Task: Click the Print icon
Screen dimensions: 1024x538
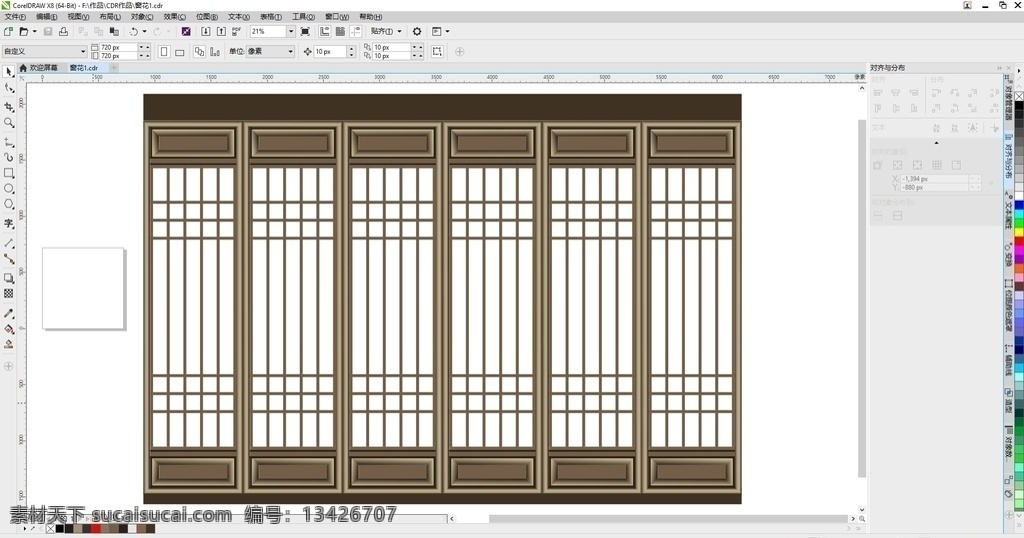Action: click(63, 31)
